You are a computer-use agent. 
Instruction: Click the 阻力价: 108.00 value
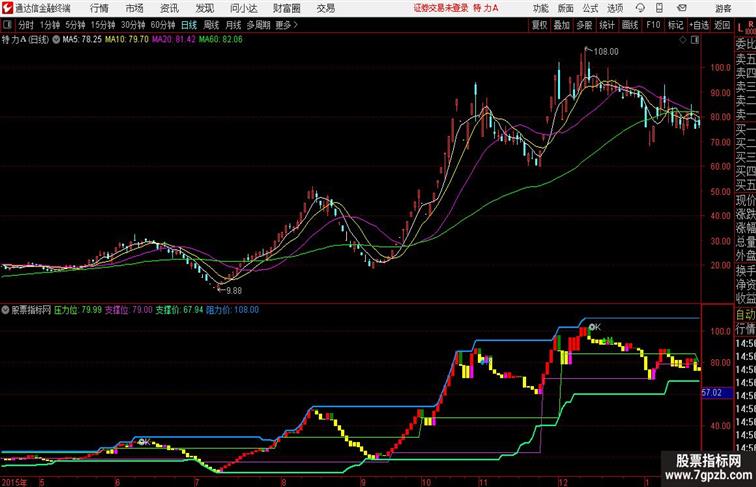(232, 310)
